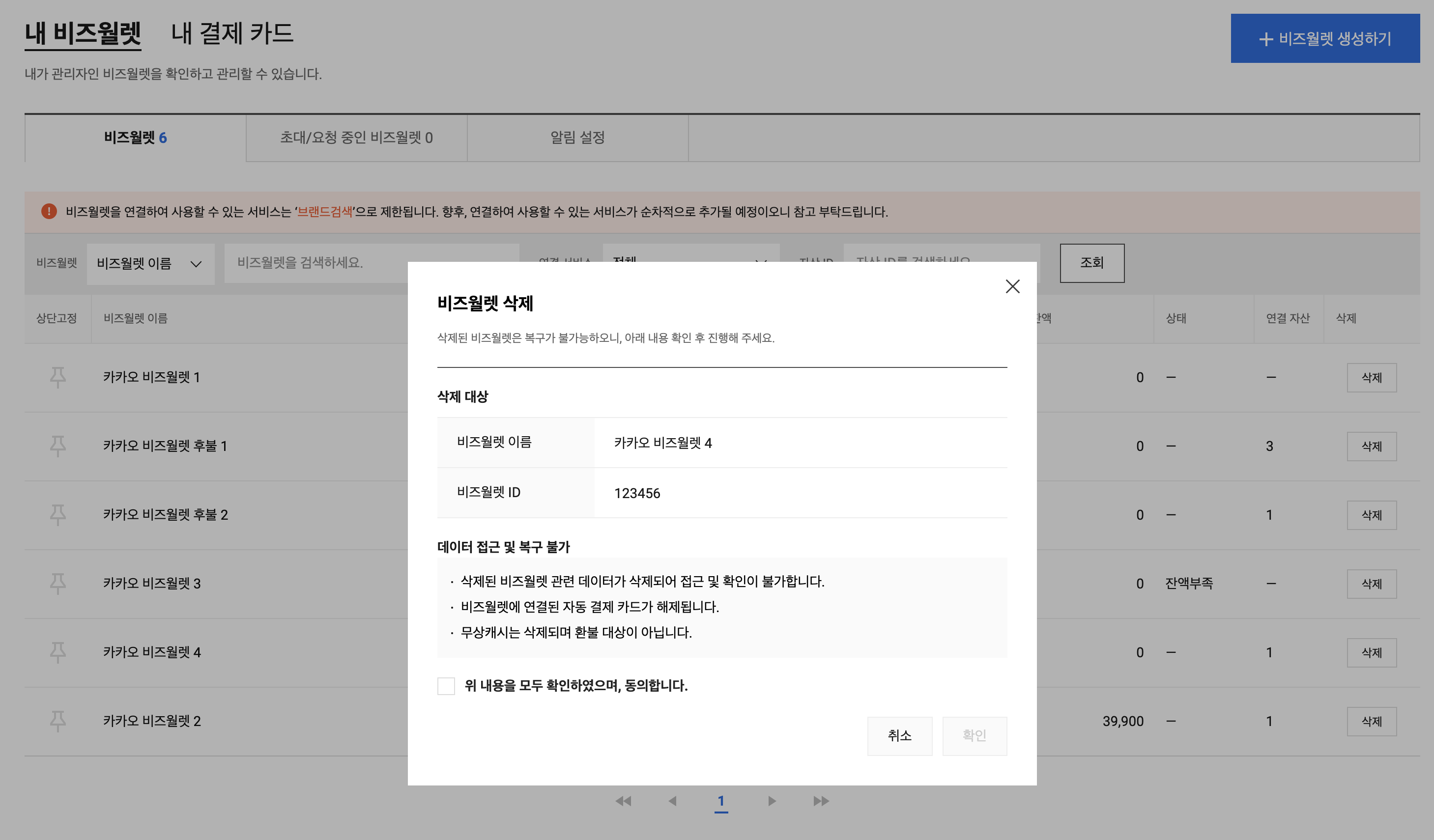The width and height of the screenshot is (1434, 840).
Task: Go to first page double arrow
Action: (x=623, y=801)
